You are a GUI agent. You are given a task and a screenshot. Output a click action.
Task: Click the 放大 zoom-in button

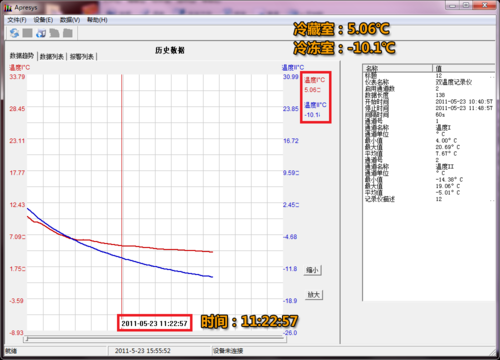pos(314,295)
